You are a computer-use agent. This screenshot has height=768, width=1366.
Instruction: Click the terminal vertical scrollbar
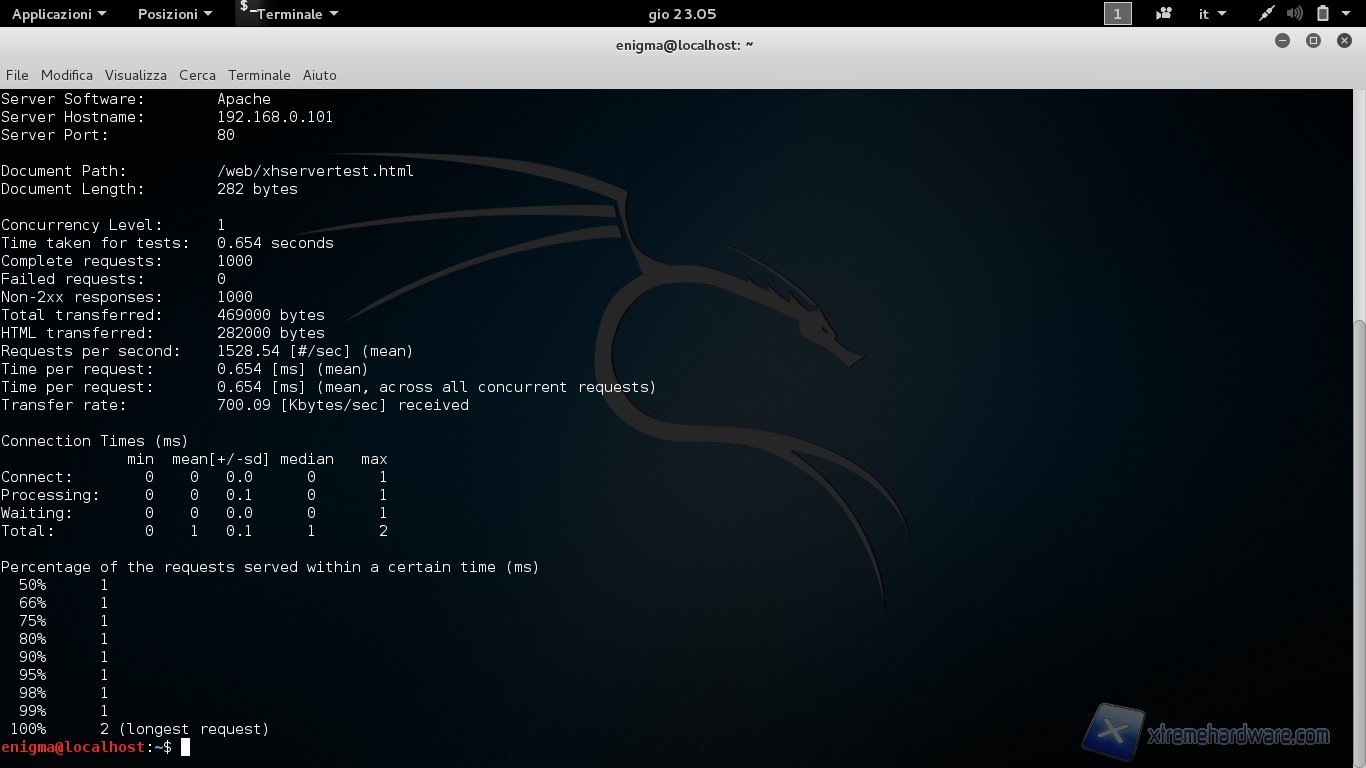[1359, 500]
